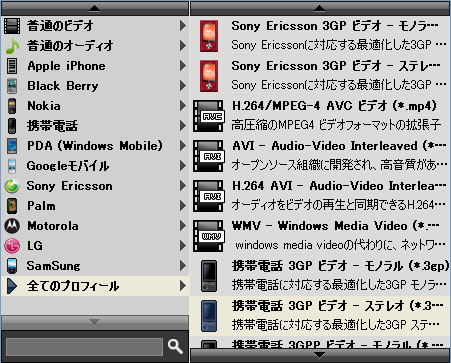Viewport: 451px width, 363px height.
Task: Expand the 普通のビデオ submenu arrow
Action: tap(183, 26)
